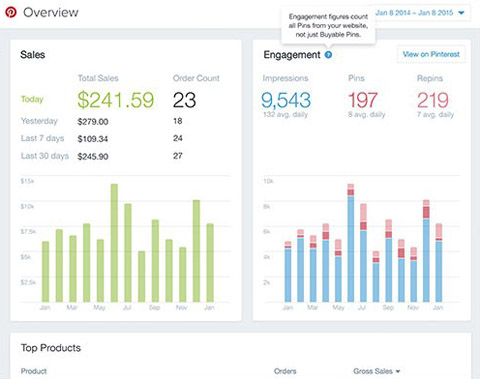The height and width of the screenshot is (379, 480).
Task: Click the Orders column header
Action: coord(285,371)
